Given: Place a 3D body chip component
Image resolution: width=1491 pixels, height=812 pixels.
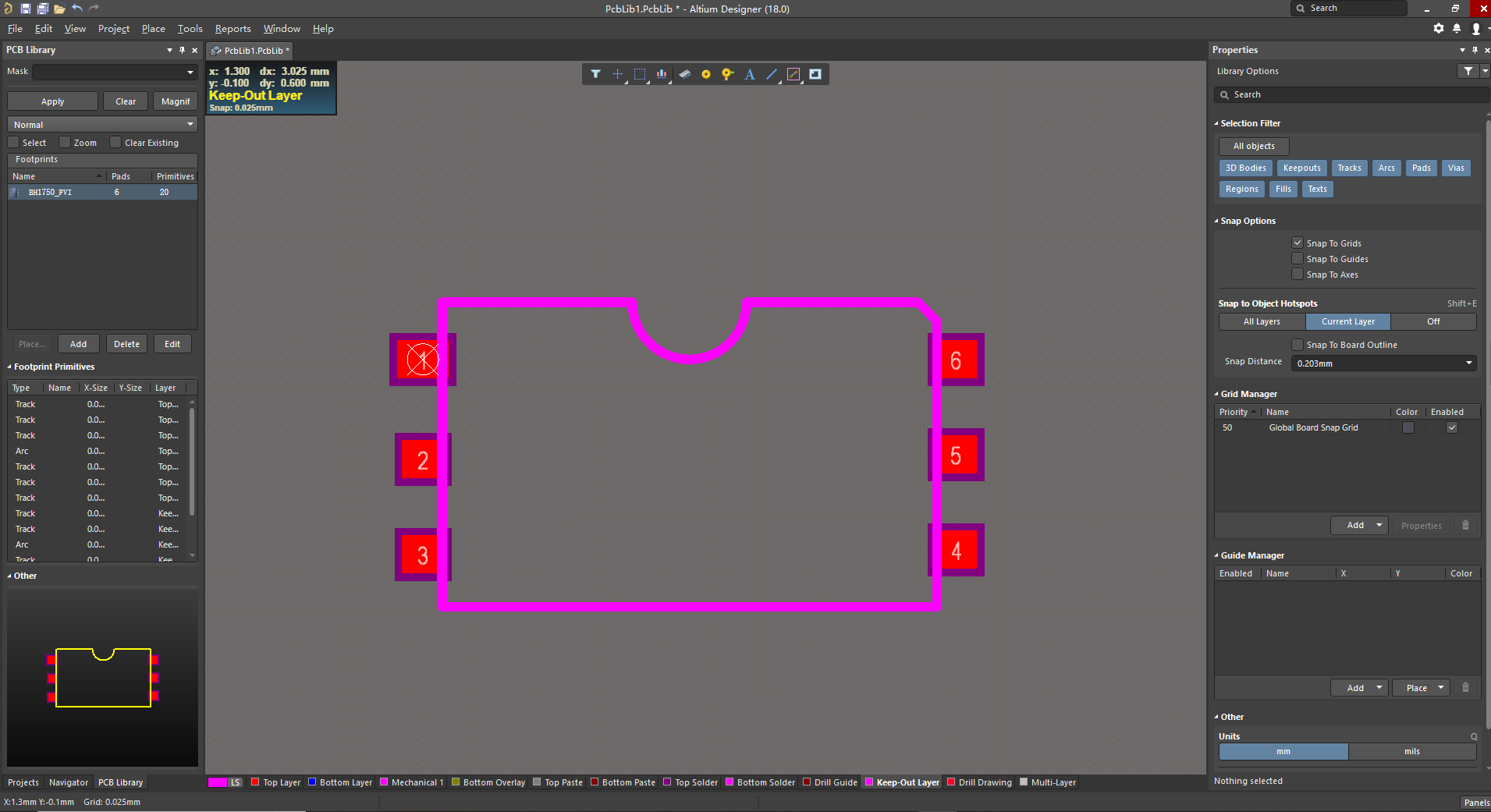Looking at the screenshot, I should pyautogui.click(x=684, y=74).
